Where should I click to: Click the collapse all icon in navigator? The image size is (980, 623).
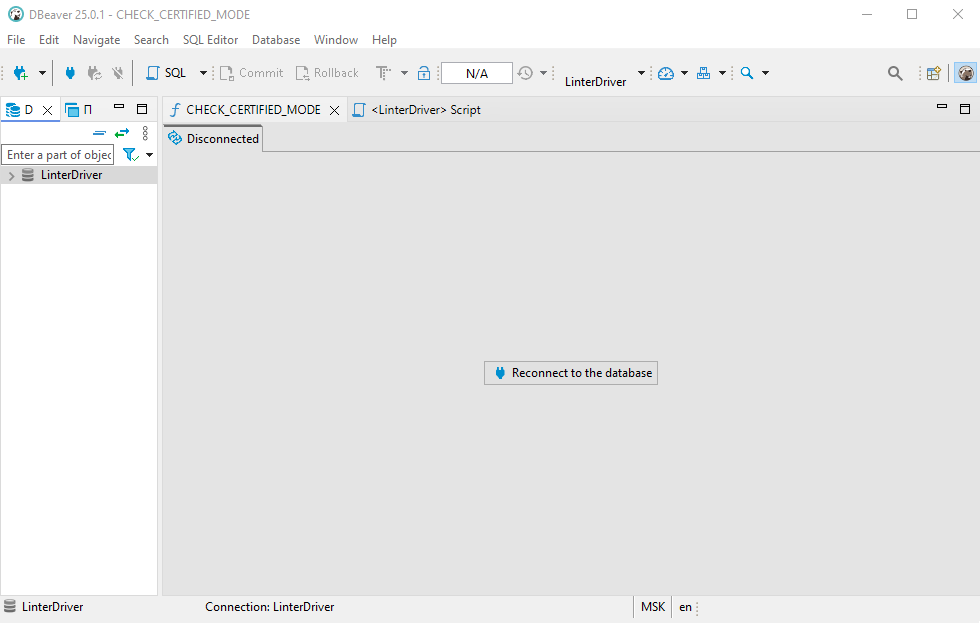[99, 133]
